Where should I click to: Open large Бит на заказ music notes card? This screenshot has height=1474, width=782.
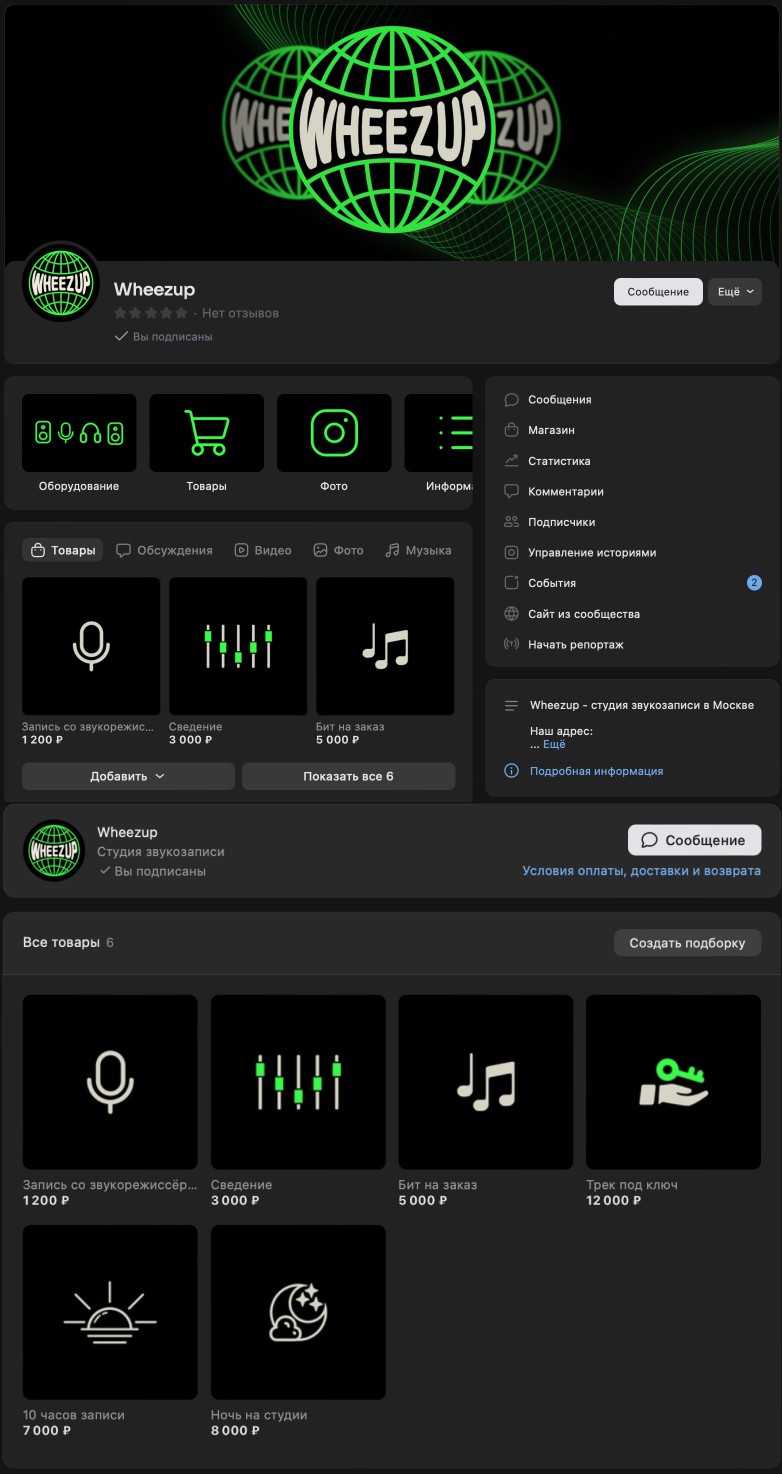[486, 1082]
